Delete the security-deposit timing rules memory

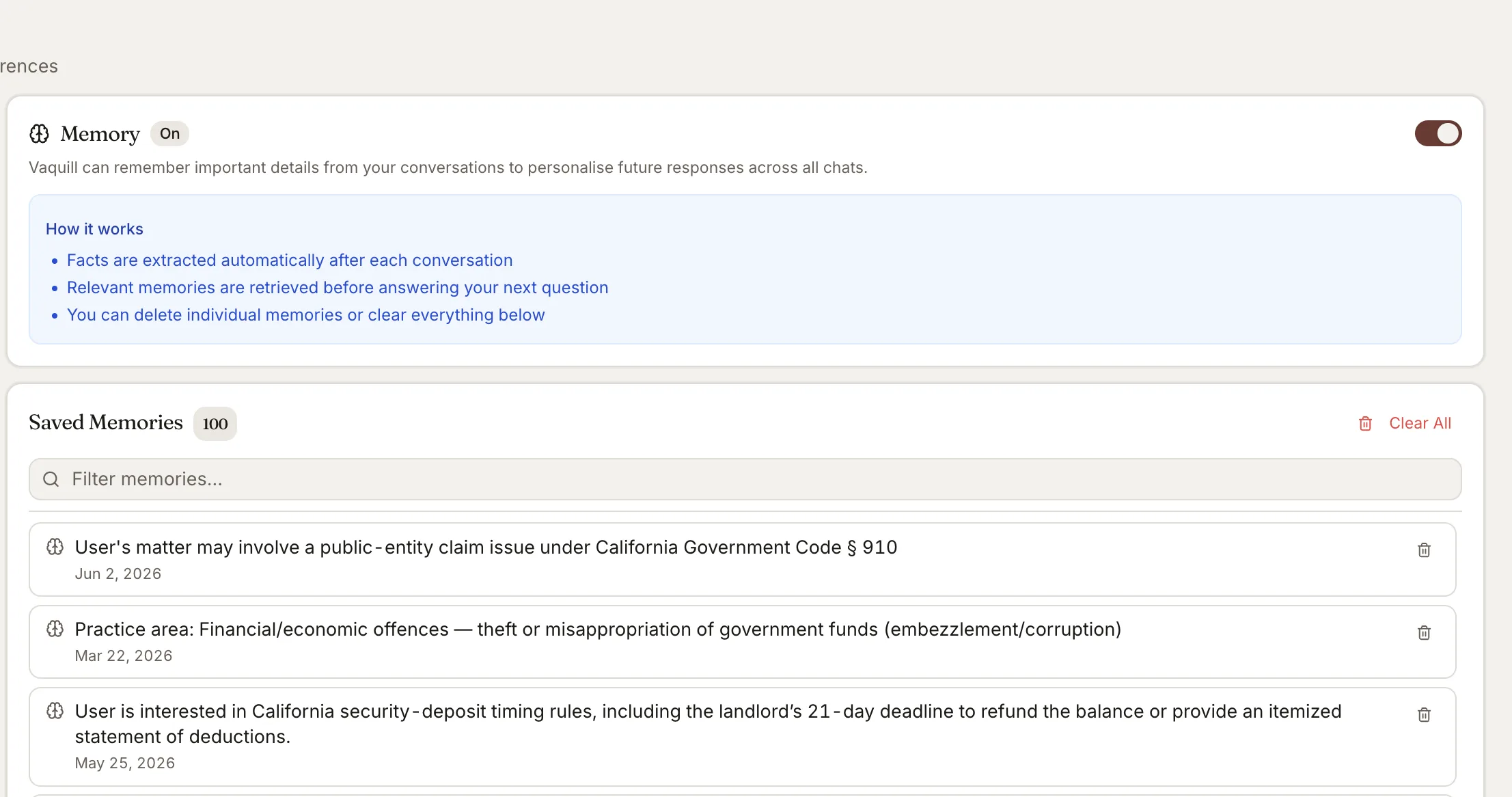(1424, 714)
